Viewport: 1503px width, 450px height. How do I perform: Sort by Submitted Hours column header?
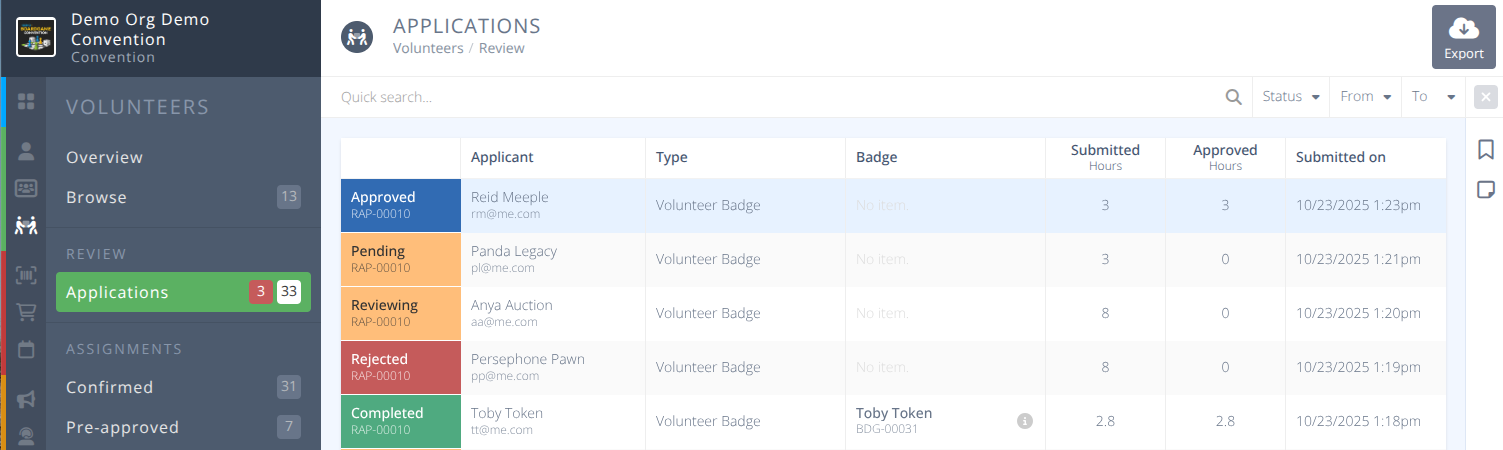pos(1105,157)
